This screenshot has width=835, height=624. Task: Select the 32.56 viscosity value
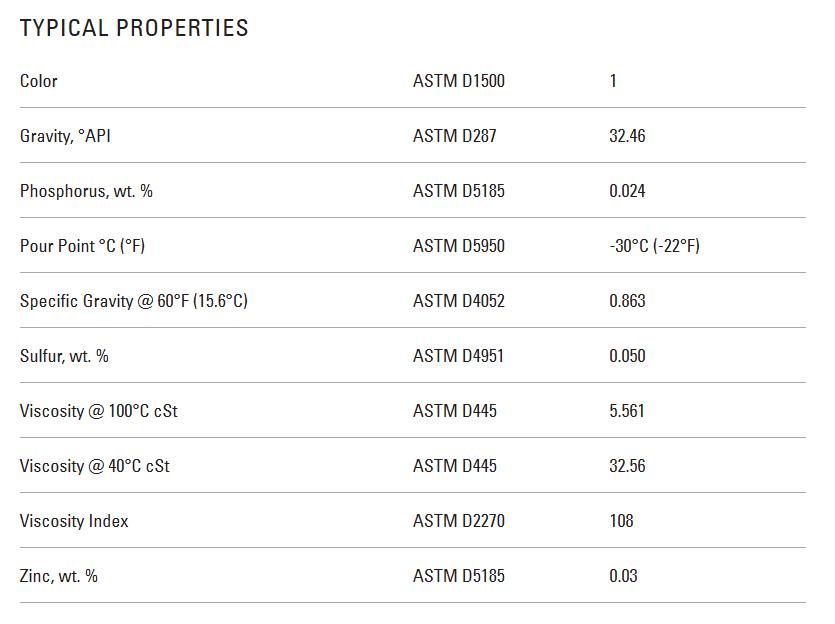(x=627, y=466)
